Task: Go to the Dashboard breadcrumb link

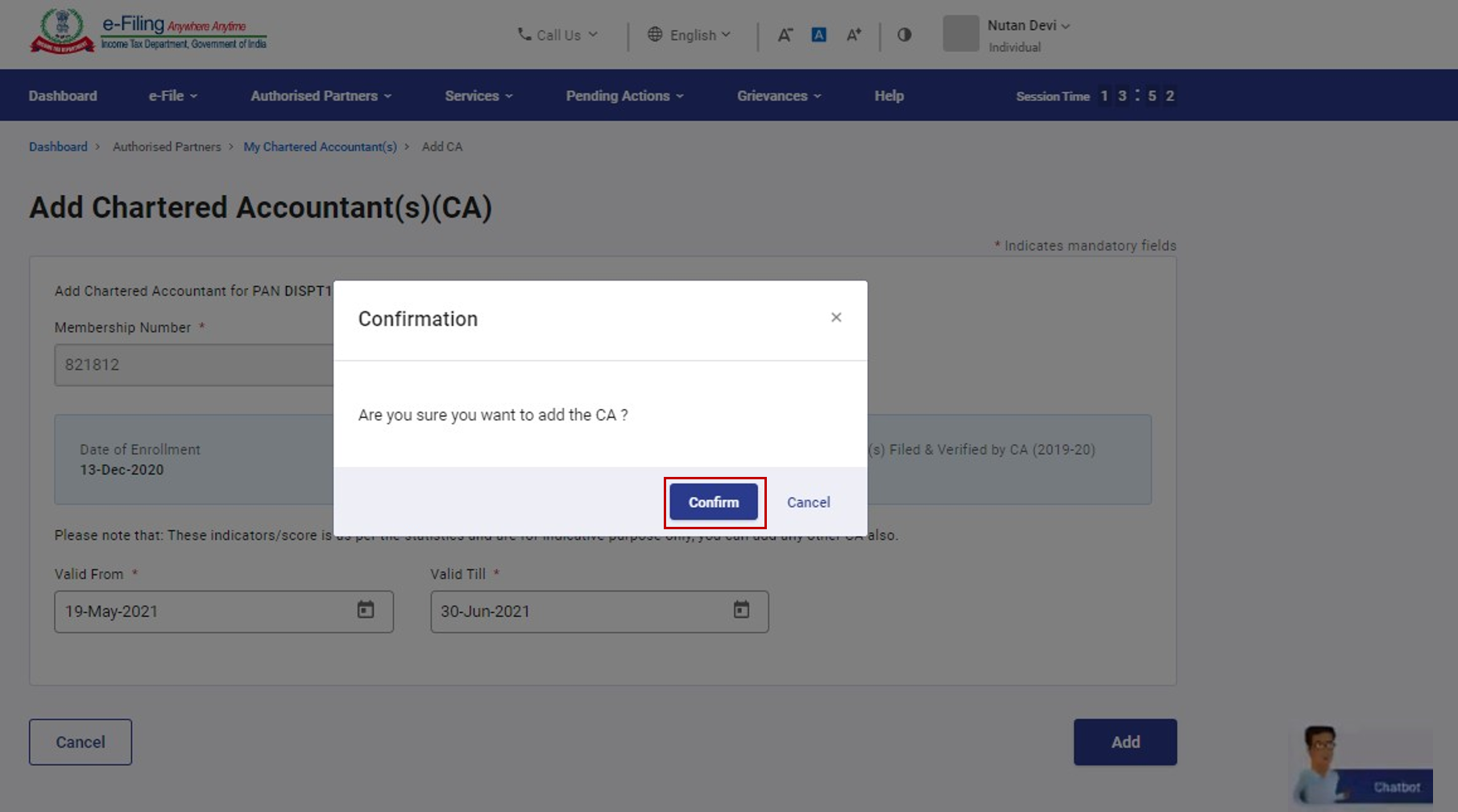Action: 58,147
